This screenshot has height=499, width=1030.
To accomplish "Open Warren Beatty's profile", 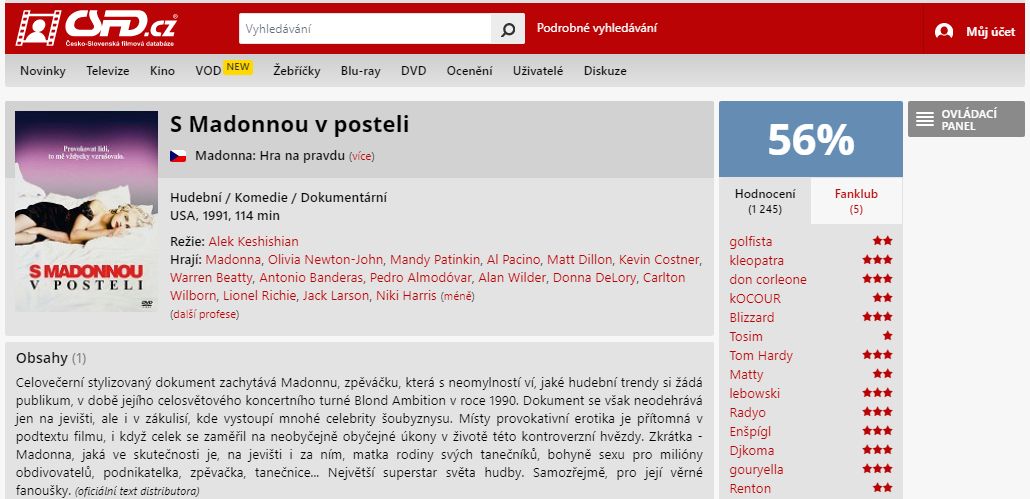I will pyautogui.click(x=211, y=278).
